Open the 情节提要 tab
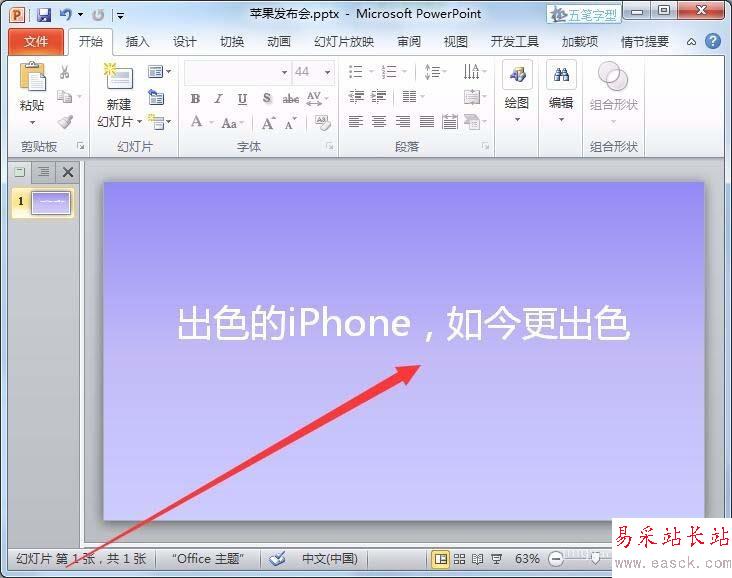 (x=645, y=42)
